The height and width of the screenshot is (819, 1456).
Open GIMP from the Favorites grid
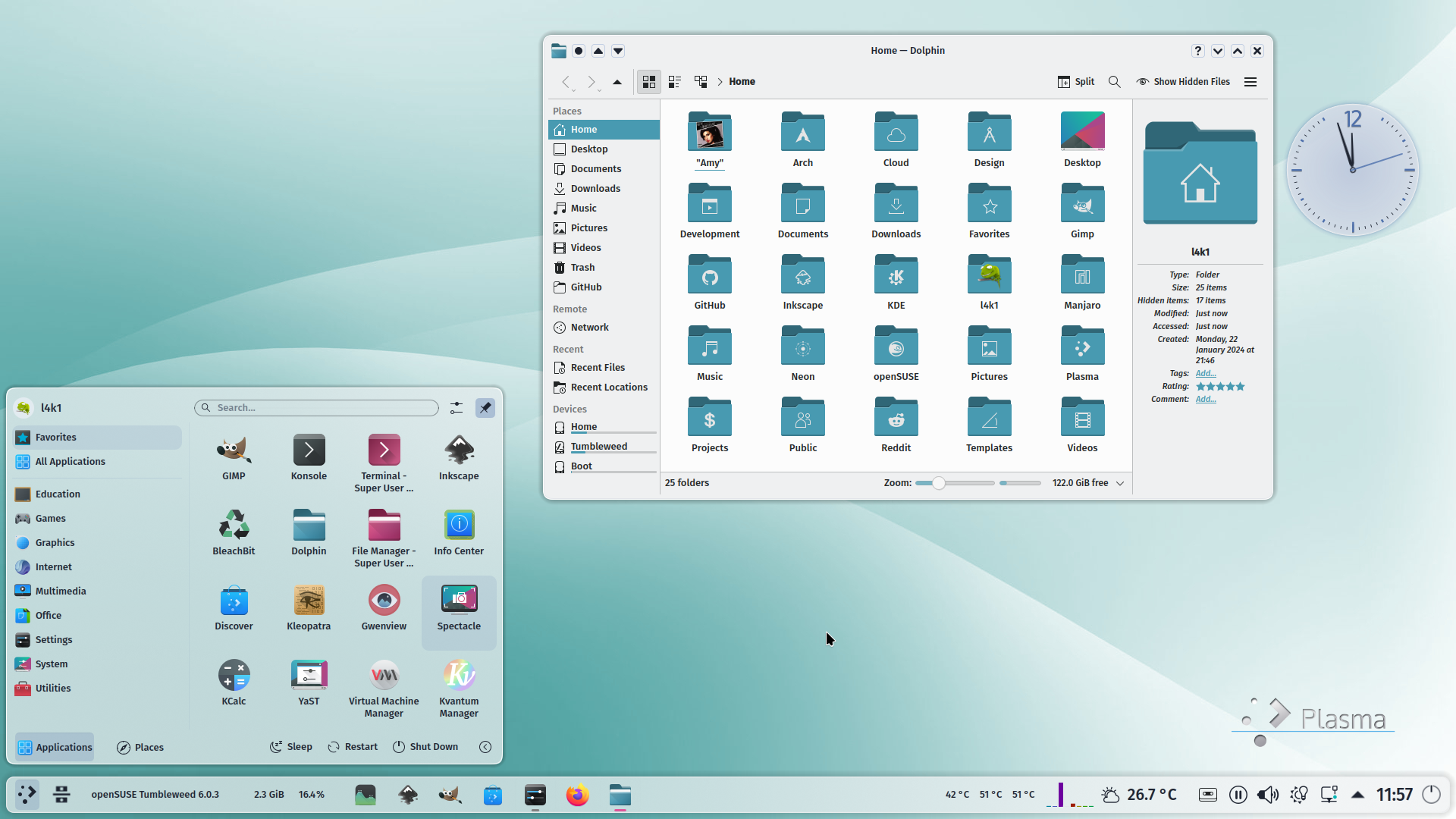pyautogui.click(x=234, y=458)
